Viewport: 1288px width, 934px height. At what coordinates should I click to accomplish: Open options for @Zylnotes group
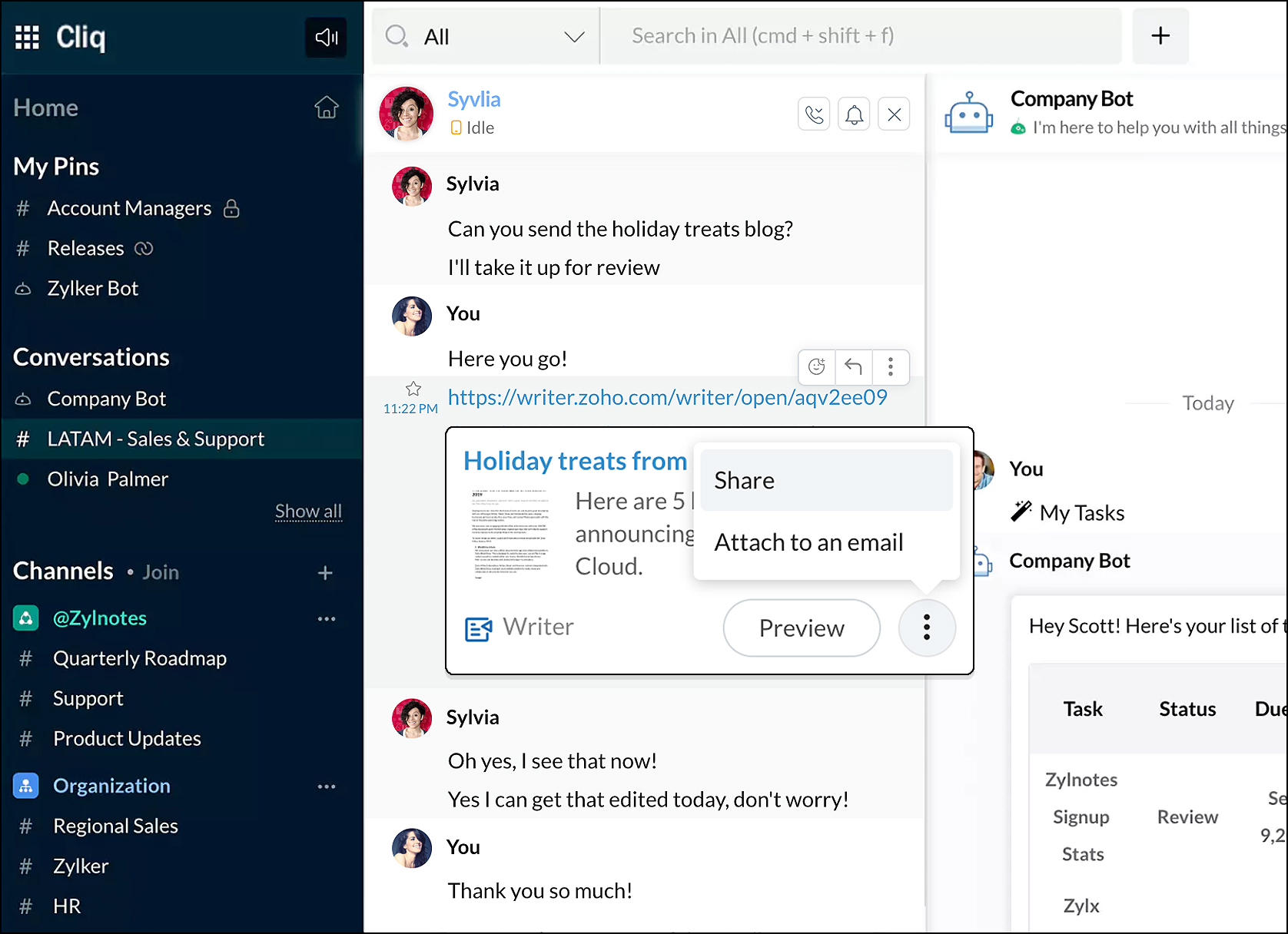click(326, 618)
